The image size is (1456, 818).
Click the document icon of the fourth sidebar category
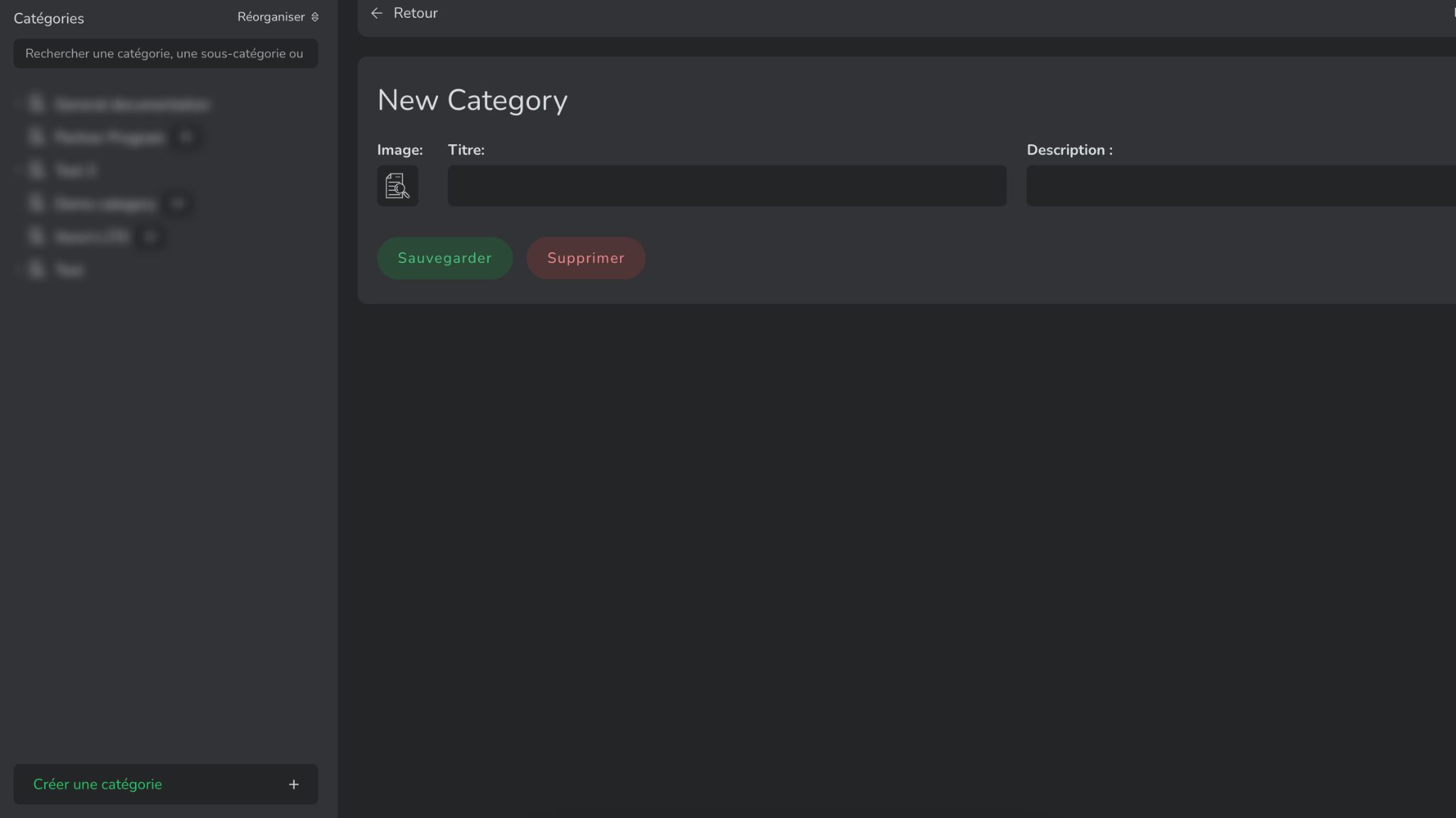point(36,203)
